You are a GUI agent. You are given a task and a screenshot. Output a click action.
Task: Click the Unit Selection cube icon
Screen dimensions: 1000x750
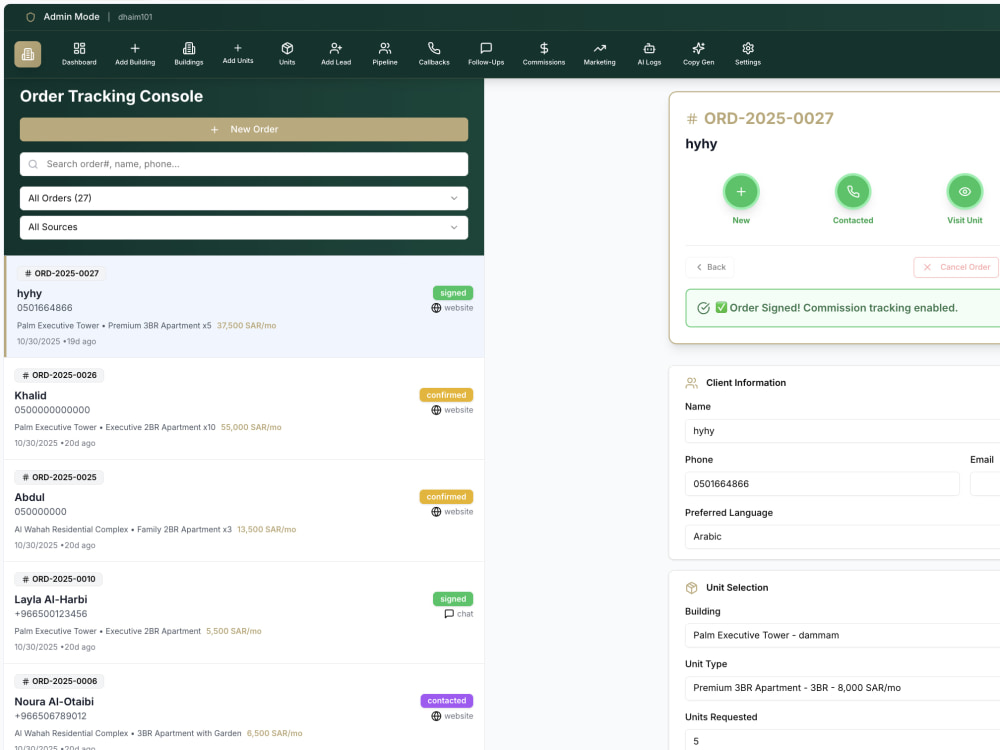click(x=691, y=587)
